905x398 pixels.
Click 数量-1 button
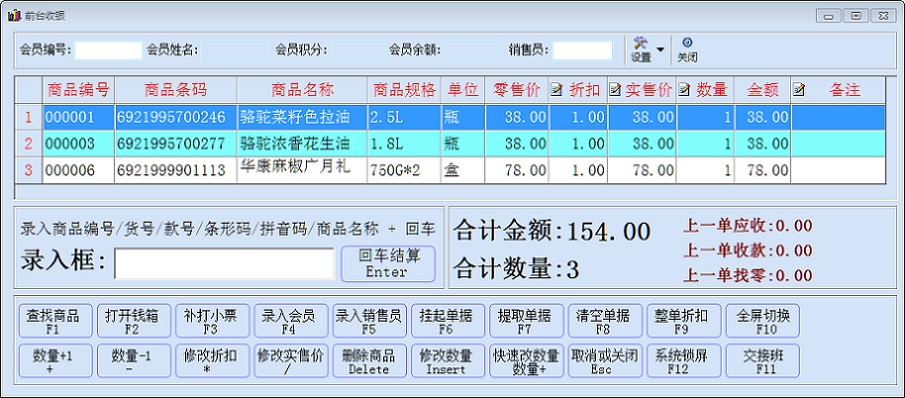pyautogui.click(x=134, y=361)
